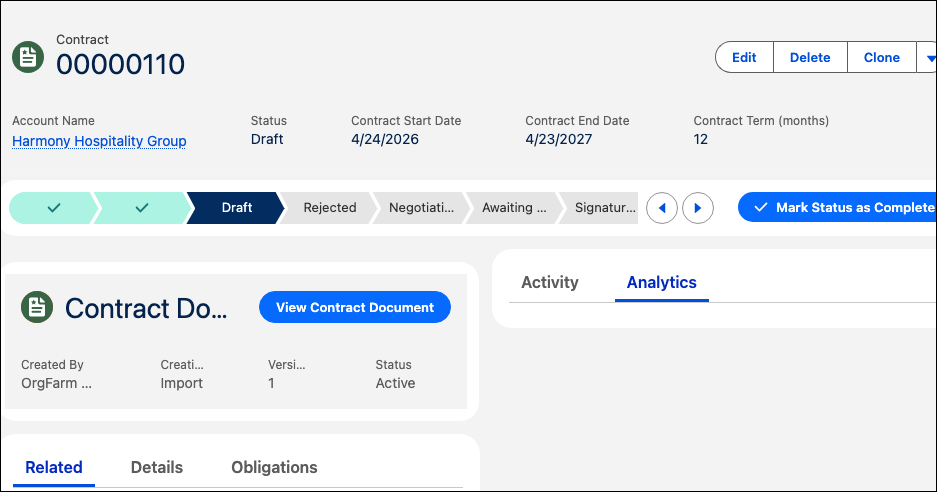
Task: Click the document version value 1
Action: point(271,383)
